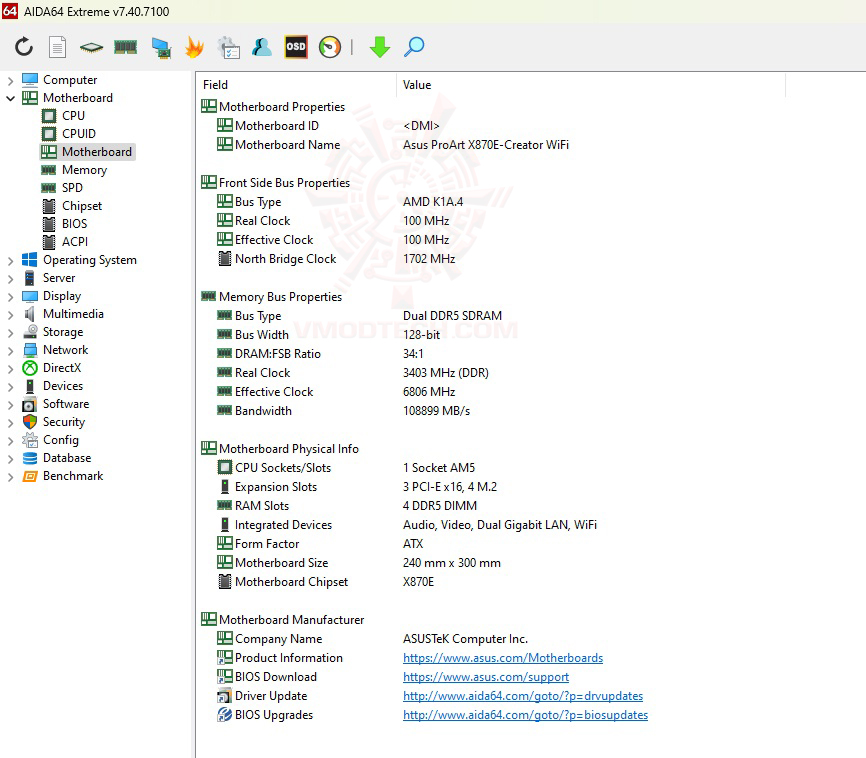Click the network computers toolbar icon
This screenshot has height=758, width=866.
pos(161,48)
